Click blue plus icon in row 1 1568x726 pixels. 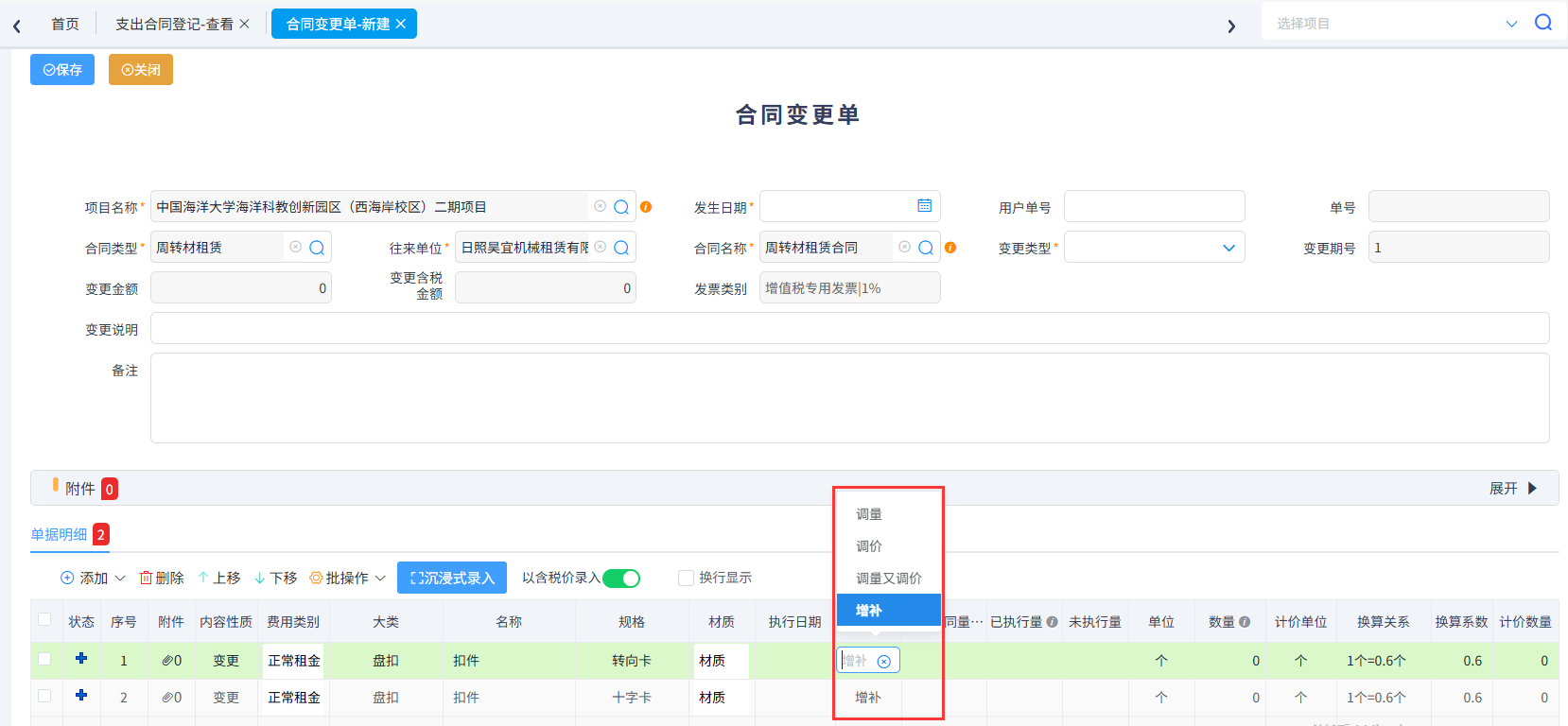(81, 658)
